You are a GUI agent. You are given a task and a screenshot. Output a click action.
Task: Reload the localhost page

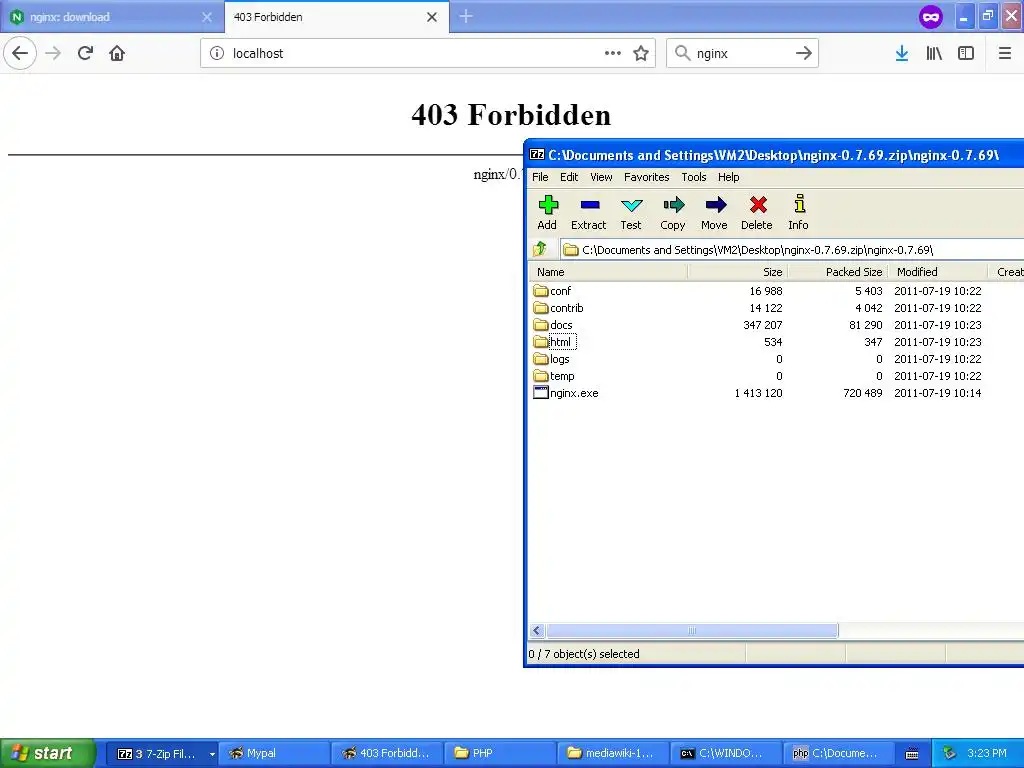coord(86,54)
